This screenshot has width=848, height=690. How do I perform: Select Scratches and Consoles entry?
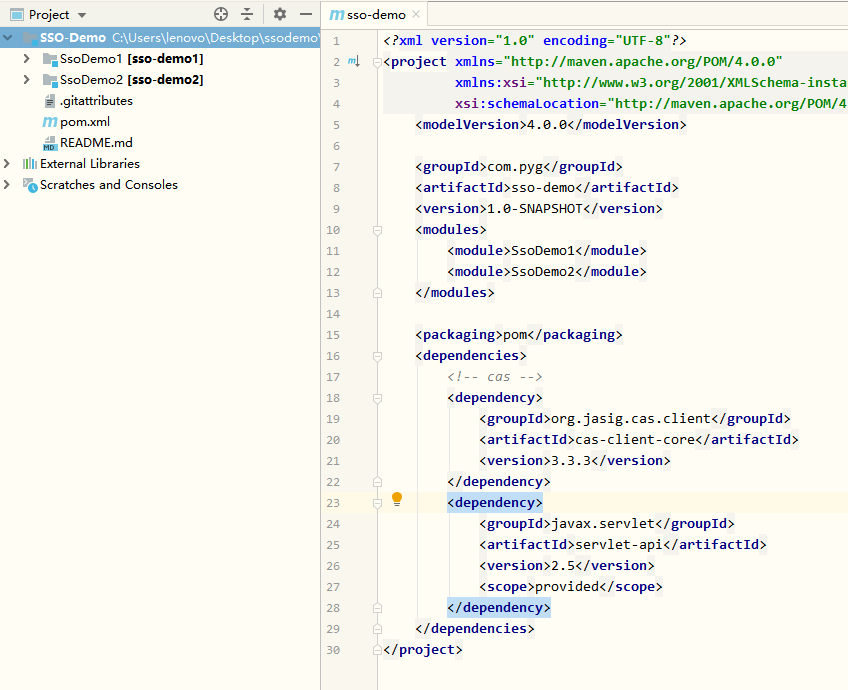[109, 184]
